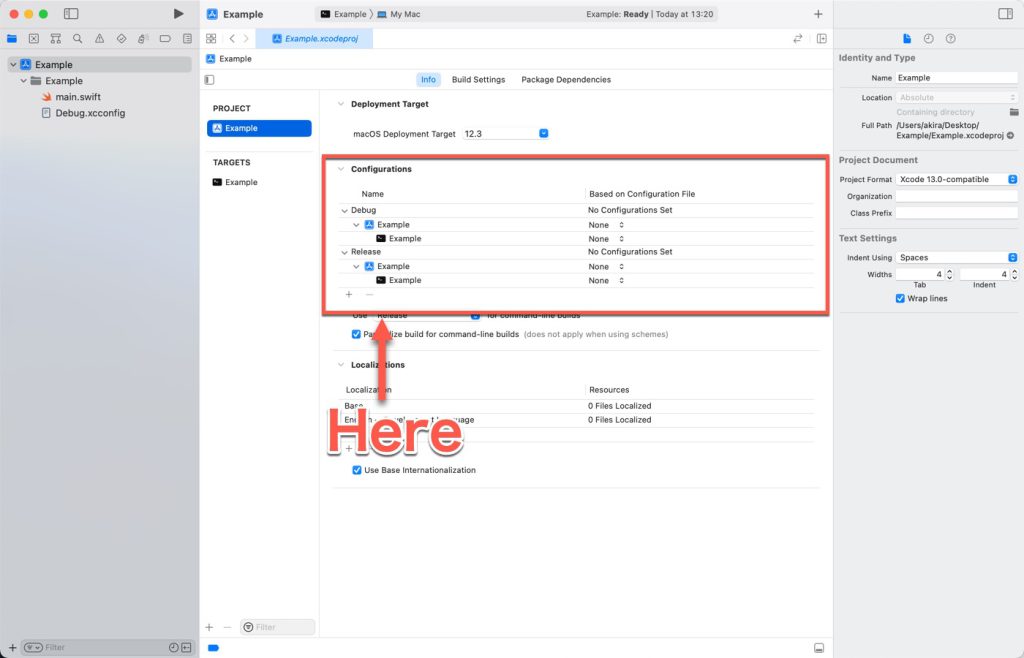Add a target with the plus button

click(209, 627)
